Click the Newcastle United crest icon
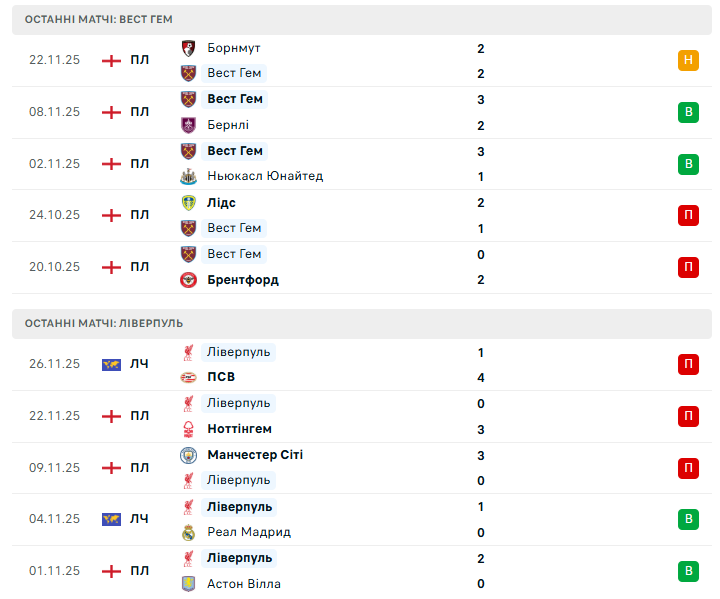The height and width of the screenshot is (599, 720). (188, 177)
